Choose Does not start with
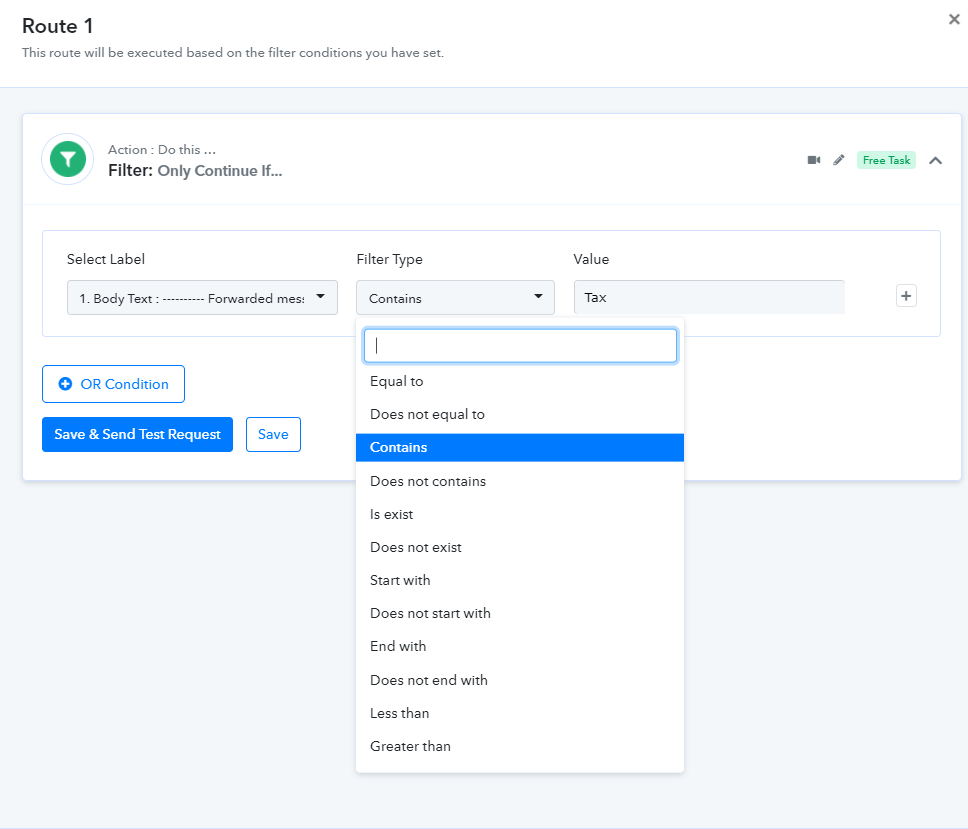Screen dimensions: 968x829 pos(520,614)
